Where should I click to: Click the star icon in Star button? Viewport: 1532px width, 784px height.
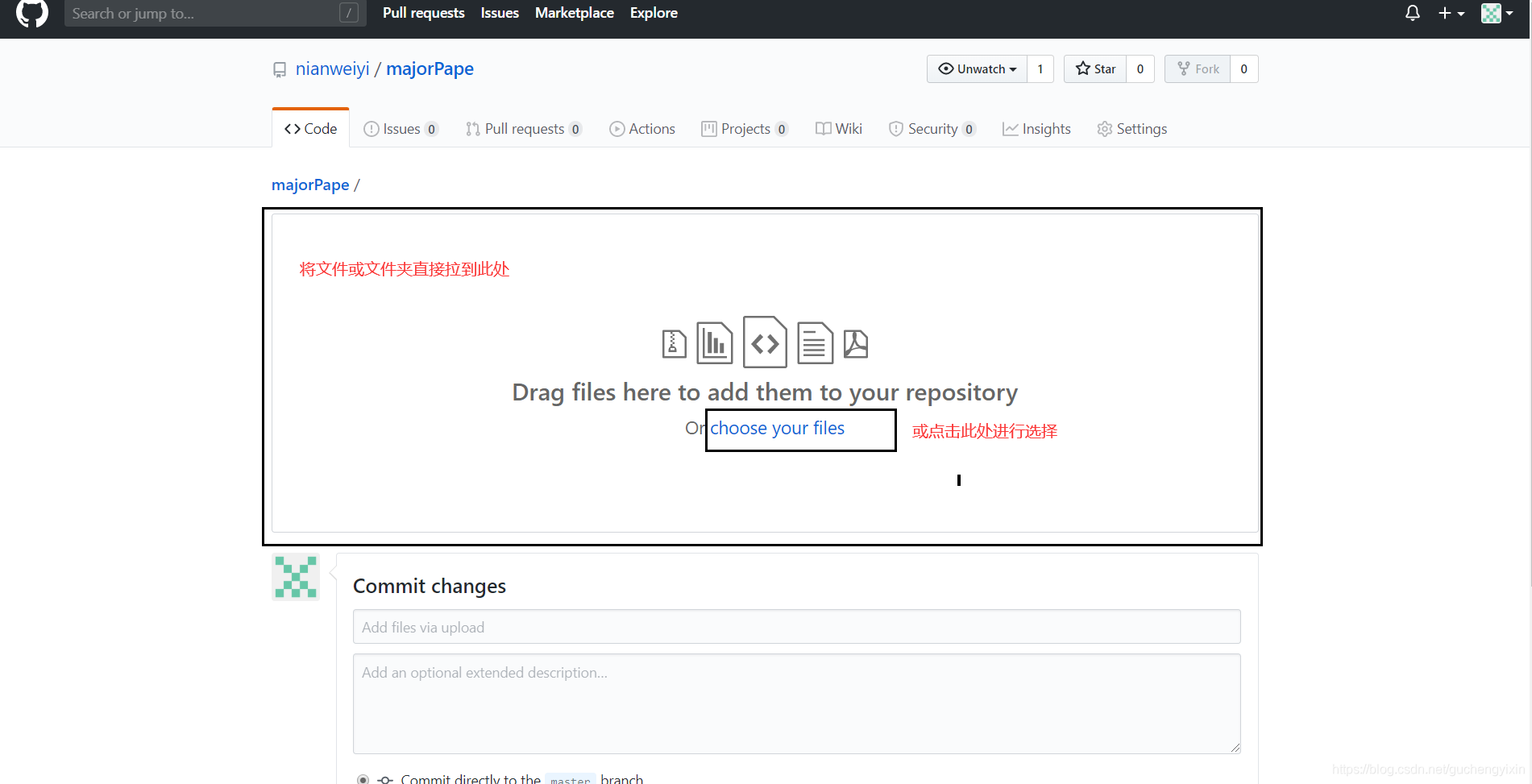1083,68
